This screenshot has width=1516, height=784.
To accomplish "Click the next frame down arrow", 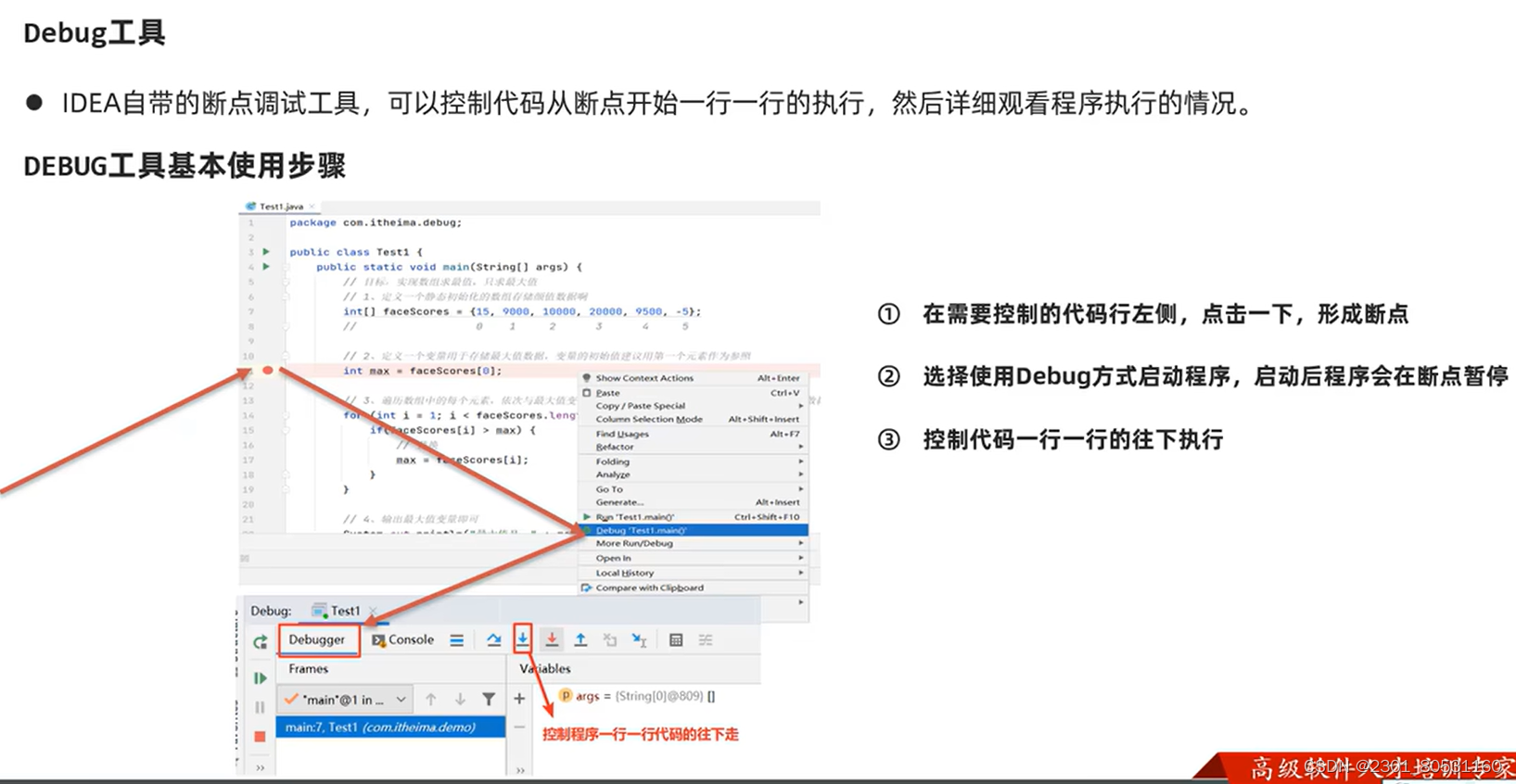I will [460, 700].
